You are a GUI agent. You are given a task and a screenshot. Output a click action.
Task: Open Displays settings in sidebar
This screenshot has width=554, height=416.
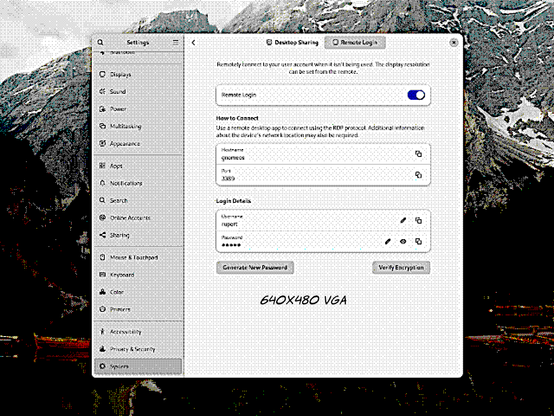pyautogui.click(x=138, y=74)
